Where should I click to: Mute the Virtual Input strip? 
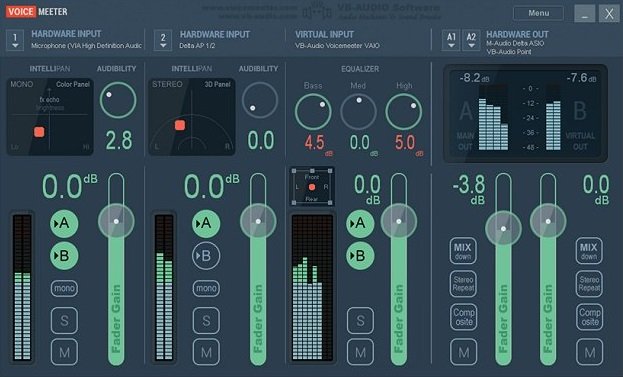(x=360, y=352)
